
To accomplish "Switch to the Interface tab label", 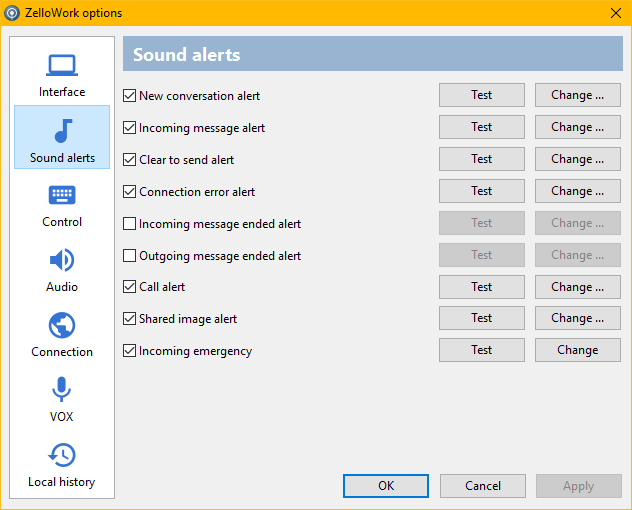I will tap(62, 92).
